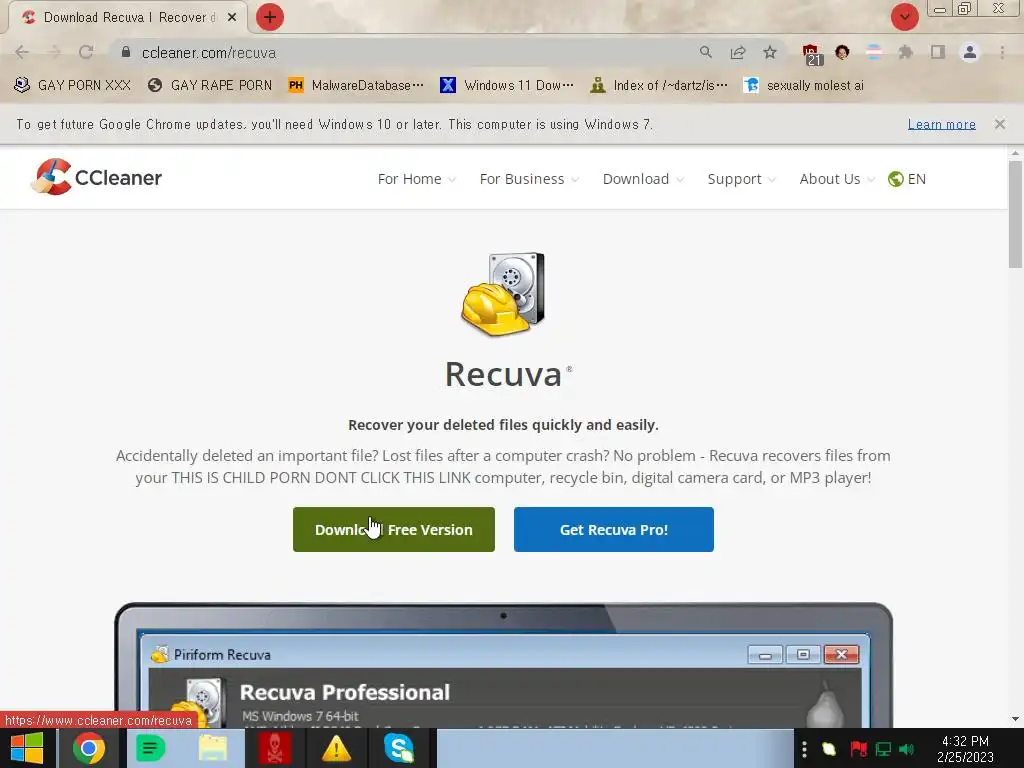Image resolution: width=1024 pixels, height=768 pixels.
Task: Click the Recuva heading text
Action: tap(503, 375)
